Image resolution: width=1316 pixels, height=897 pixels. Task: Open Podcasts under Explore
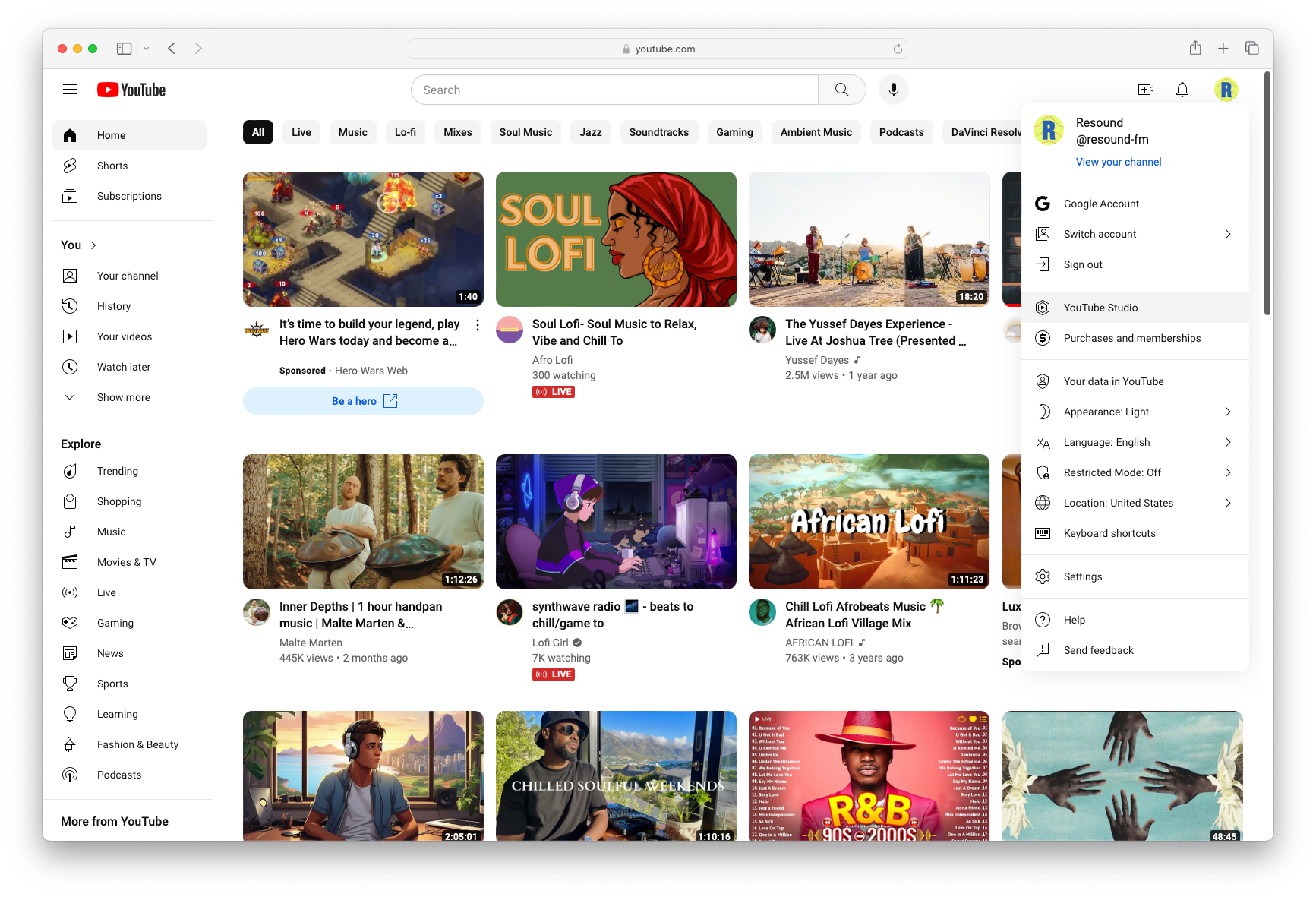coord(118,774)
